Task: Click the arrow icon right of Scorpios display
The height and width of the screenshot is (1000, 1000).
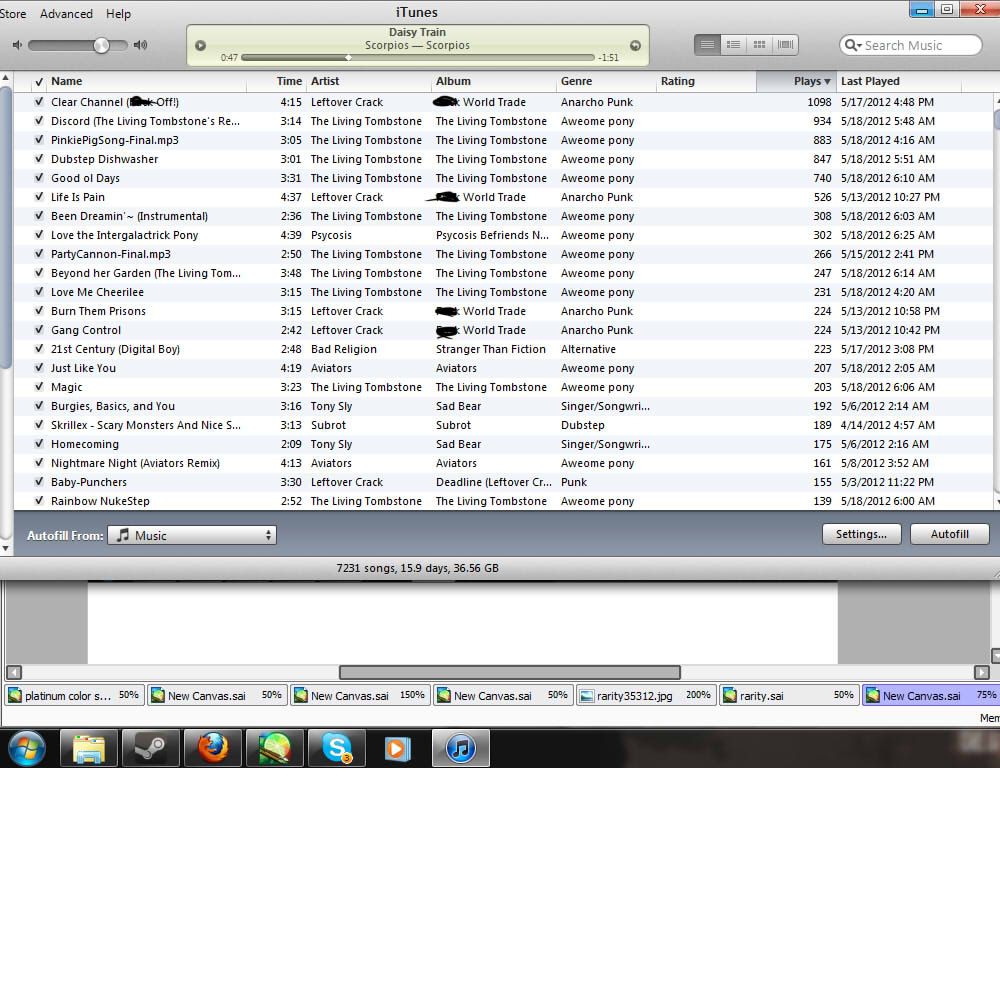Action: [x=635, y=45]
